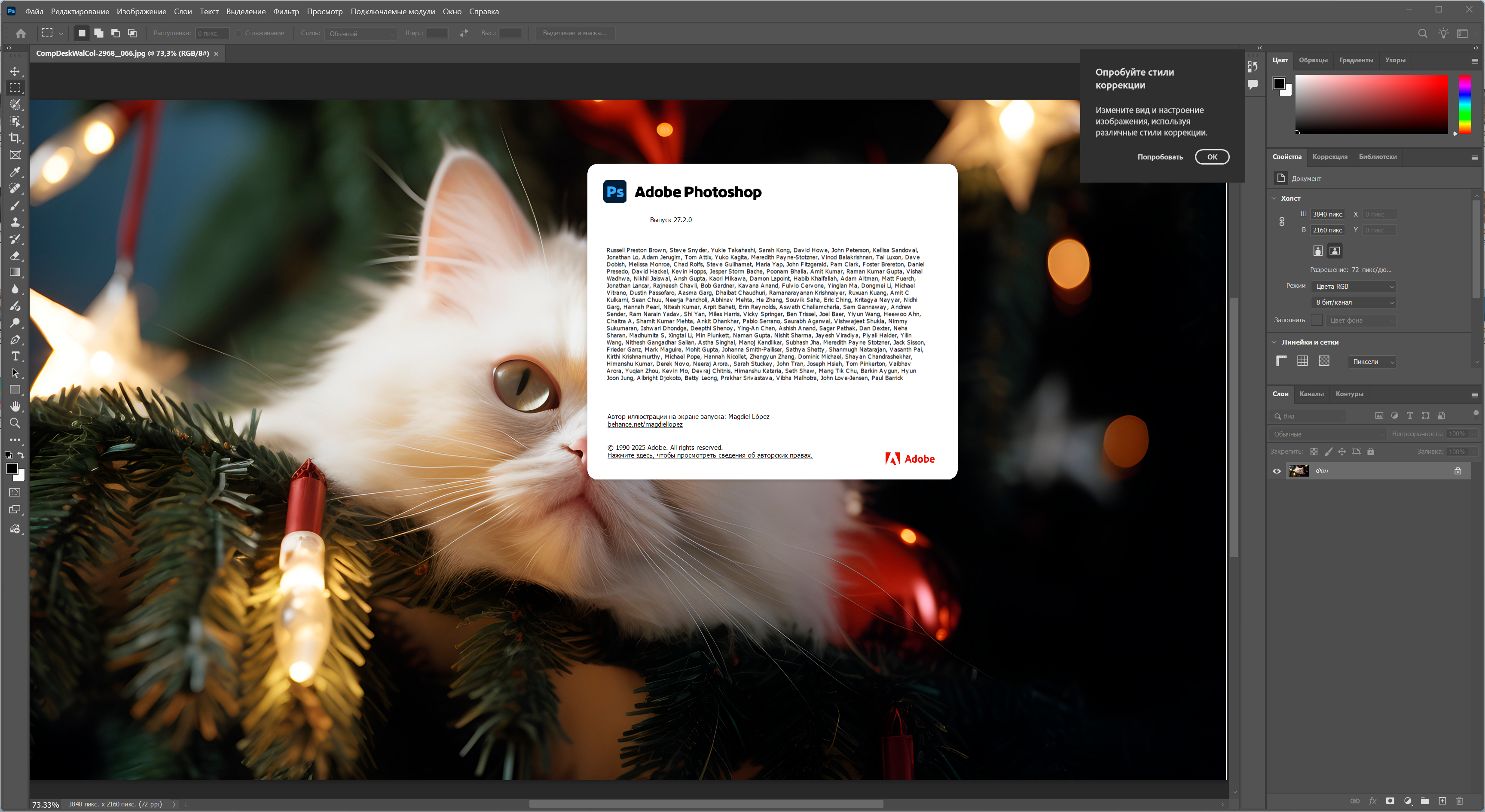Screen dimensions: 1485x812
Task: Select the Horizontal Type tool
Action: tap(15, 356)
